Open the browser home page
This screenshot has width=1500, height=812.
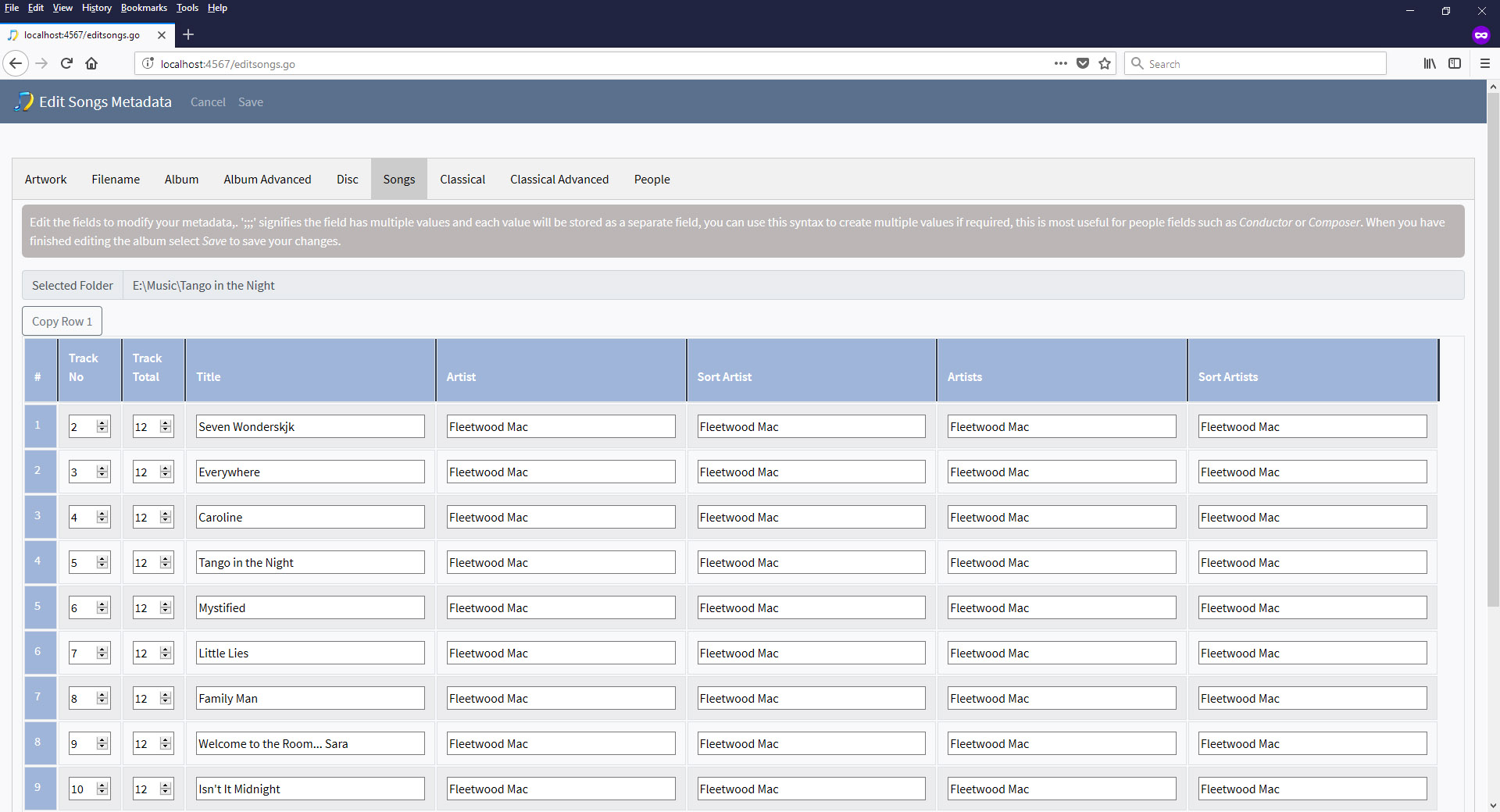[x=91, y=64]
